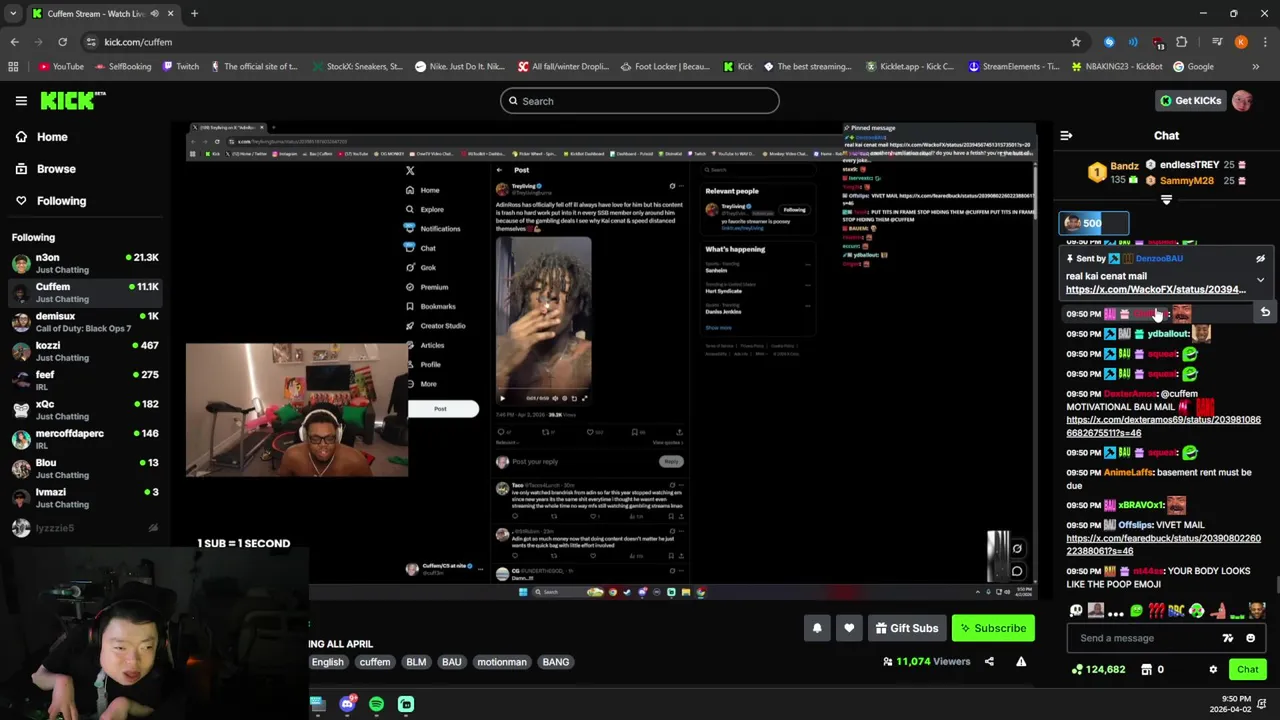Toggle follow heart button
This screenshot has height=720, width=1280.
pyautogui.click(x=849, y=628)
